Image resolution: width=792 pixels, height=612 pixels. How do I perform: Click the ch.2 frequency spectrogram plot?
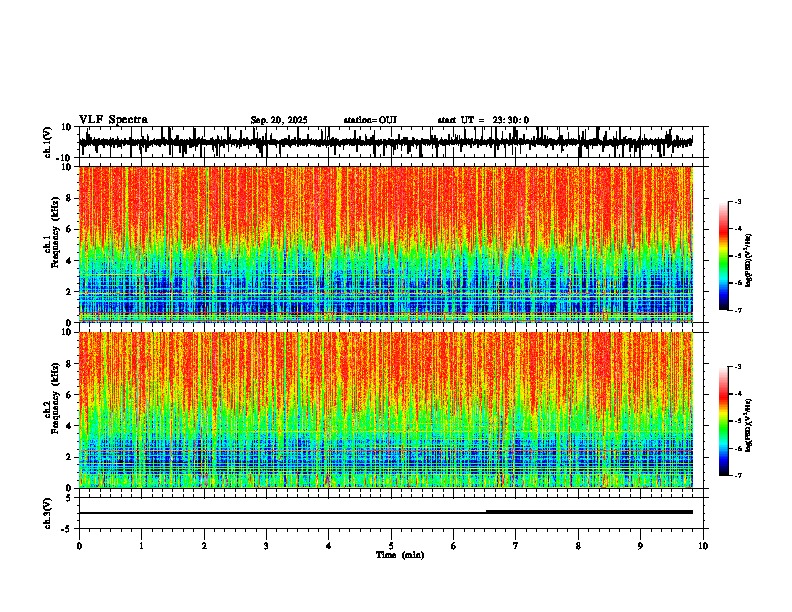pos(386,410)
